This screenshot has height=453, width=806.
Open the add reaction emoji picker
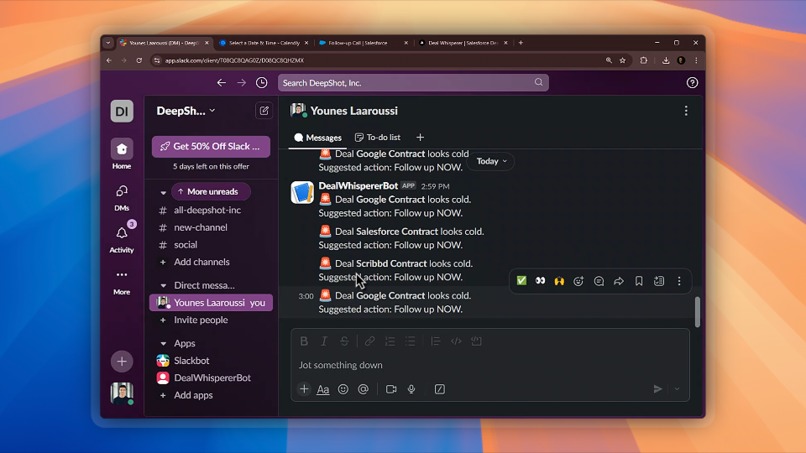[x=579, y=281]
